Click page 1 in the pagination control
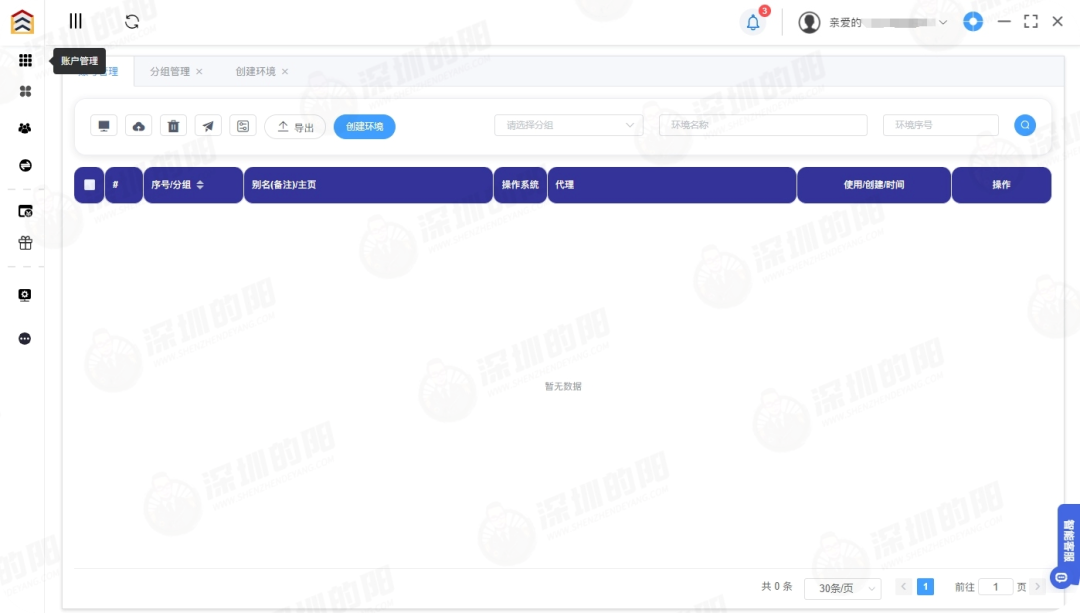This screenshot has width=1080, height=613. point(925,587)
